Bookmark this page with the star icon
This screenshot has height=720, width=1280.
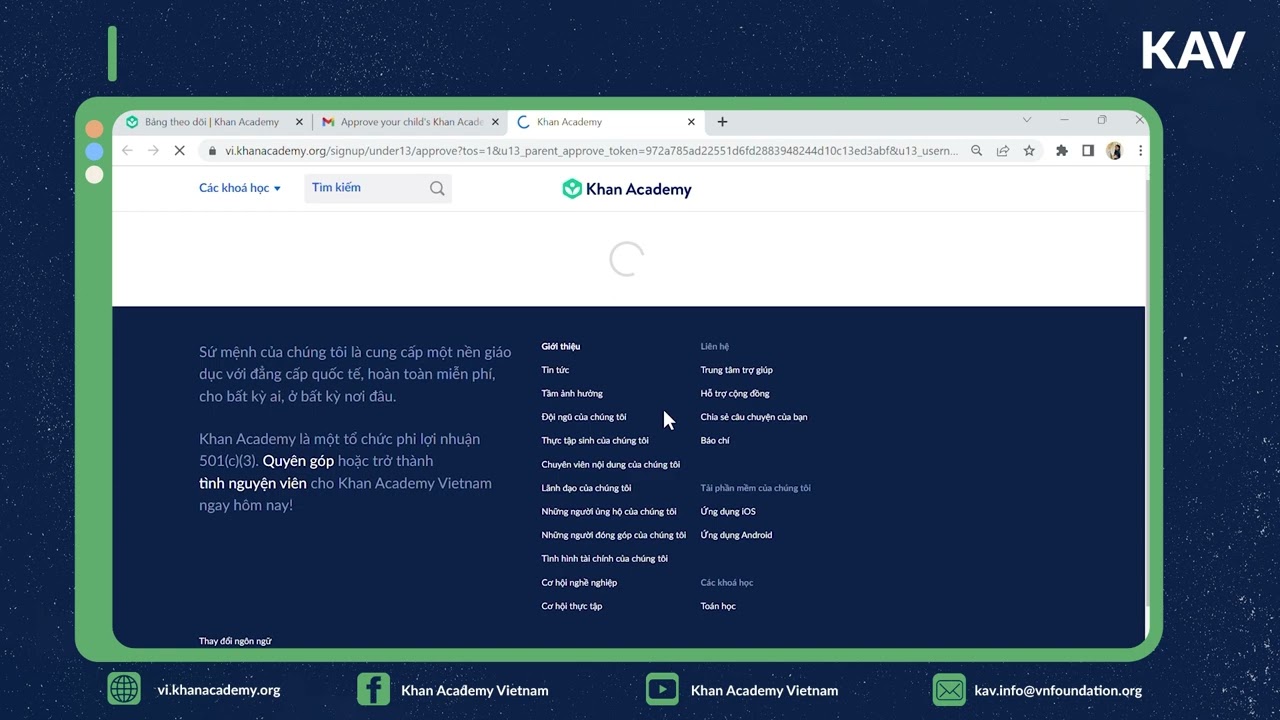tap(1029, 151)
